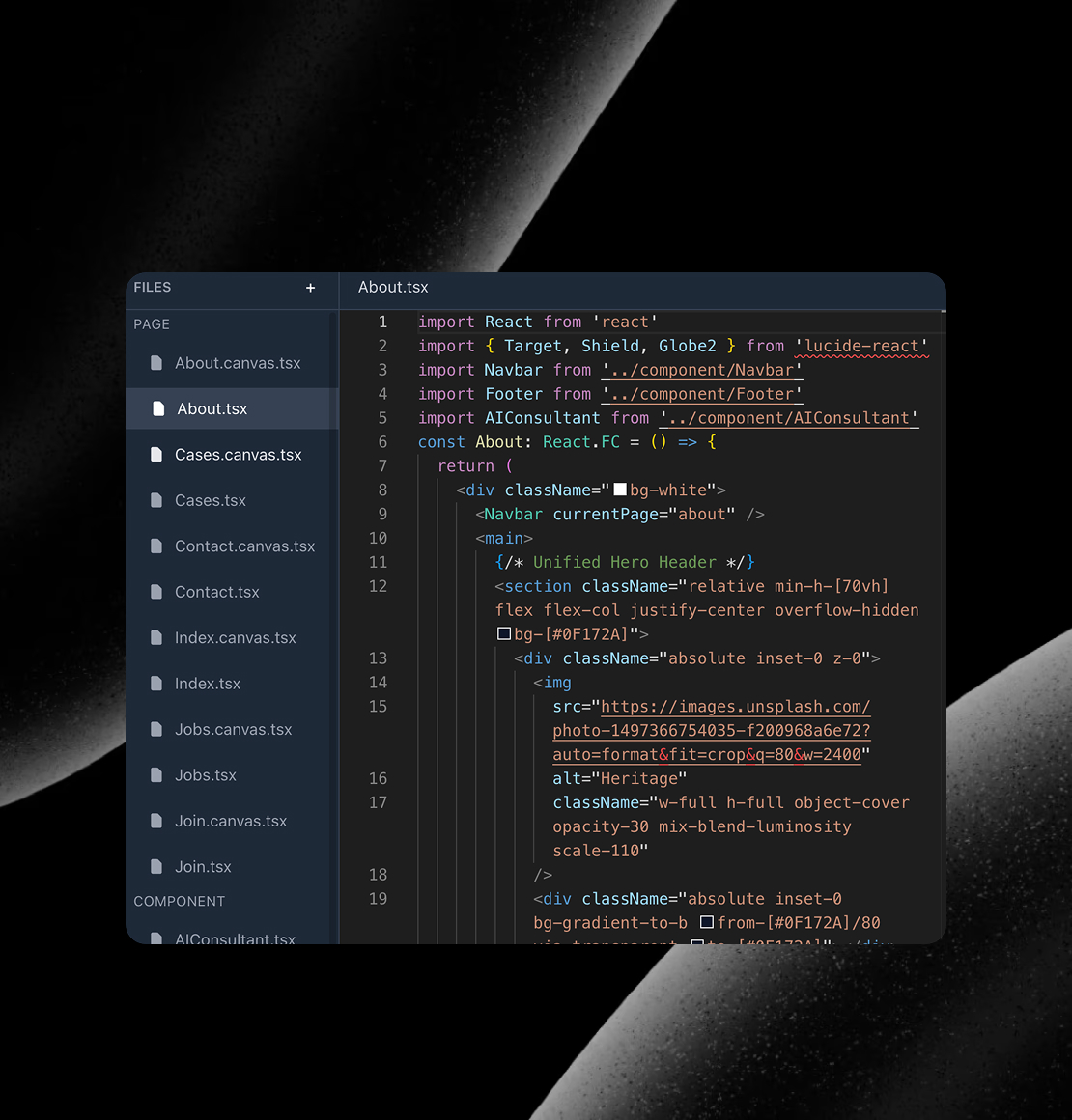1072x1120 pixels.
Task: Select About.tsx in the file list
Action: [x=212, y=409]
